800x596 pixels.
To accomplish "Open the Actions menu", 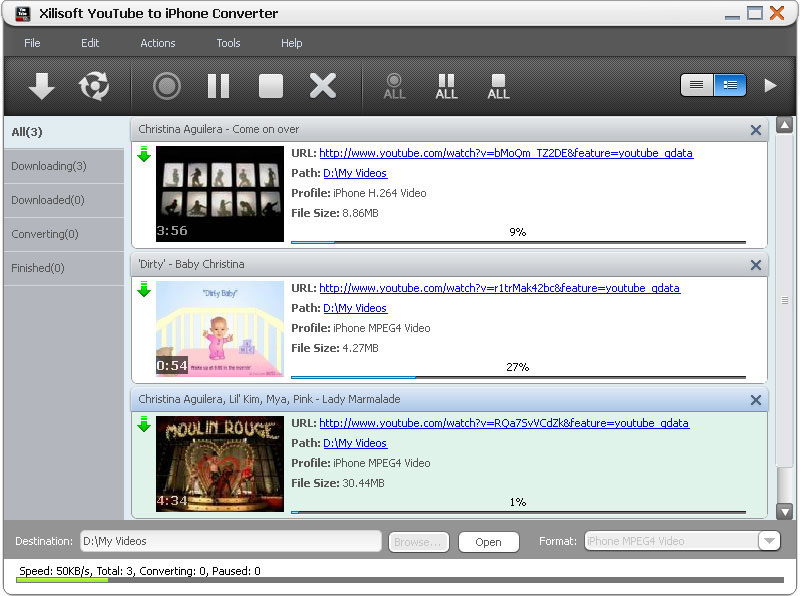I will pyautogui.click(x=157, y=43).
